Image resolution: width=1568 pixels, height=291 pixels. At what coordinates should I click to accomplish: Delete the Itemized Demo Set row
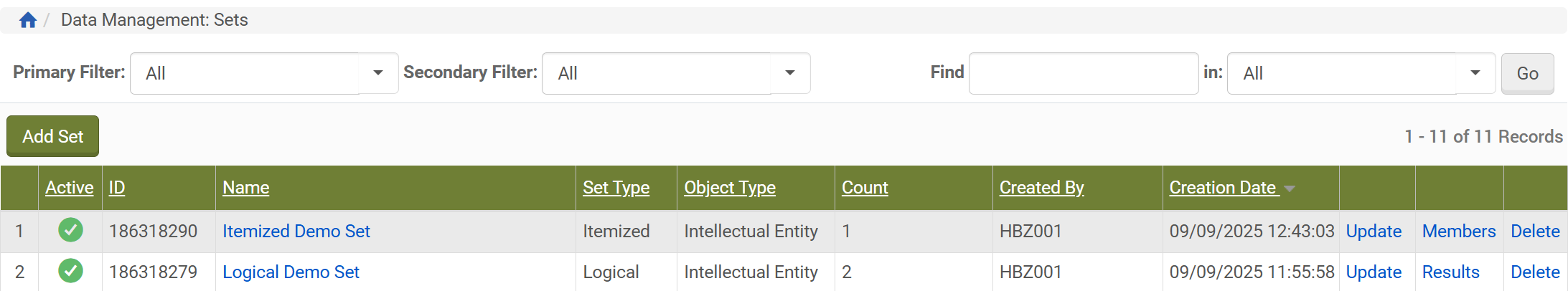pos(1534,231)
